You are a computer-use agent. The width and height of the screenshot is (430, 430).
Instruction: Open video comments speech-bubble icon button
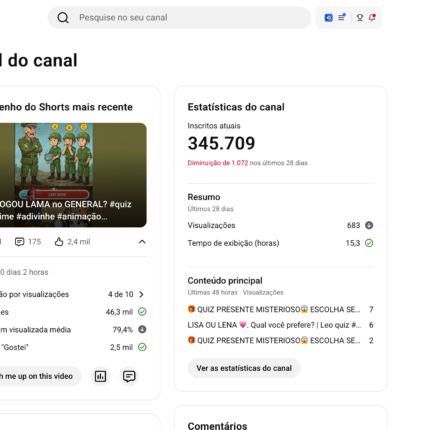129,376
